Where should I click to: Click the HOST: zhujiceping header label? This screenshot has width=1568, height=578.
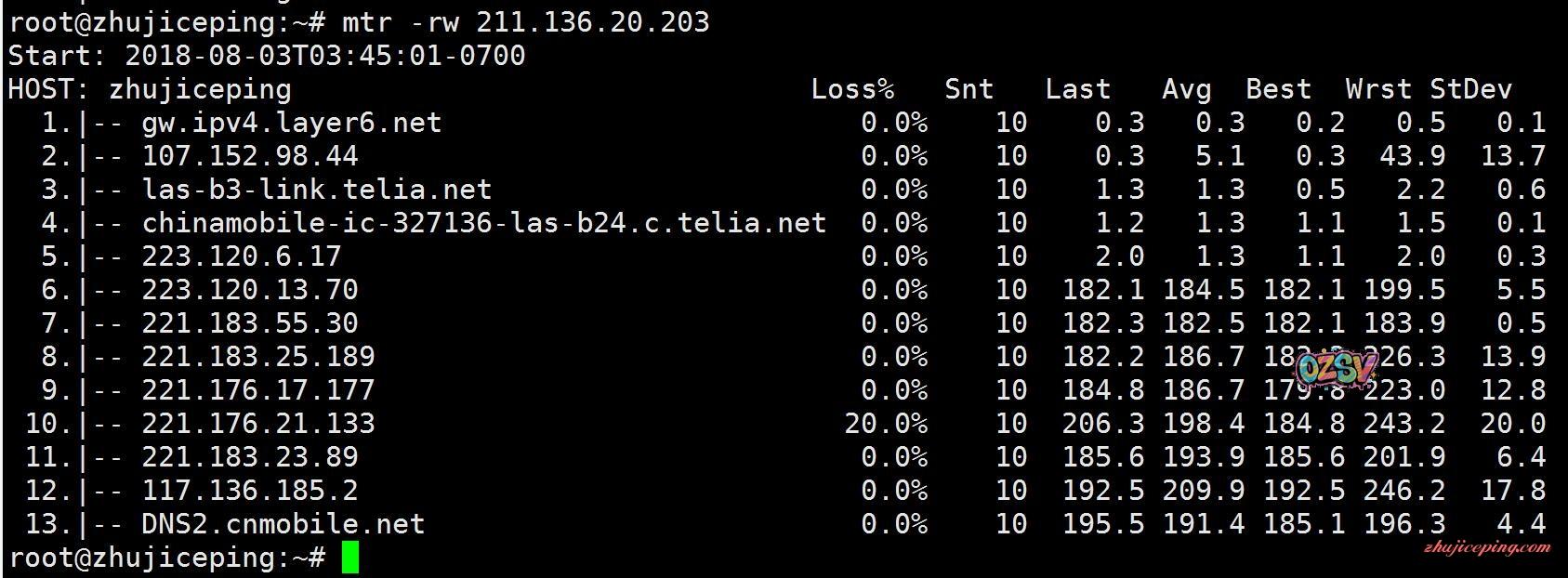150,89
